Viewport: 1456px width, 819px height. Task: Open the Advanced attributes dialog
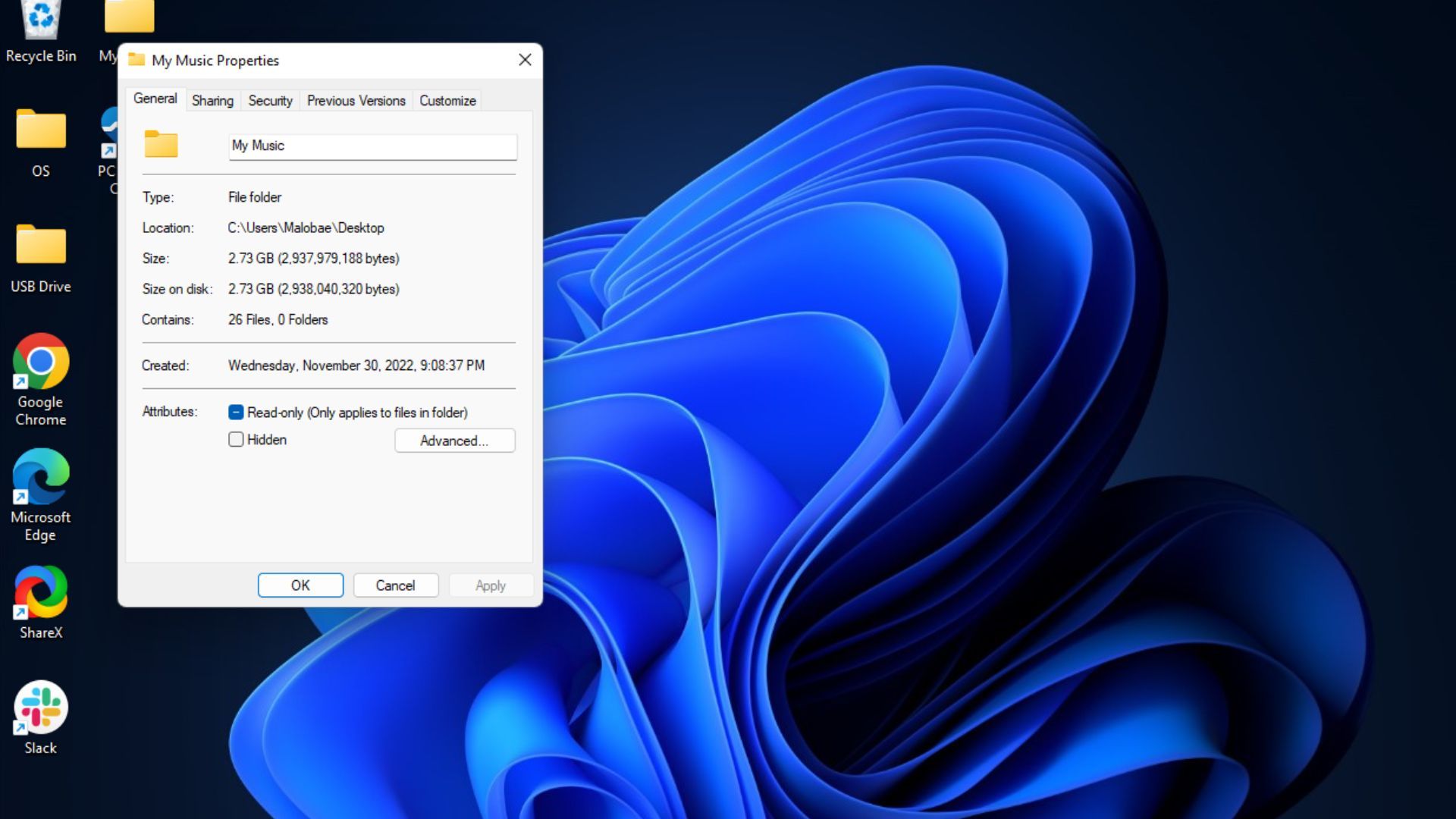454,441
